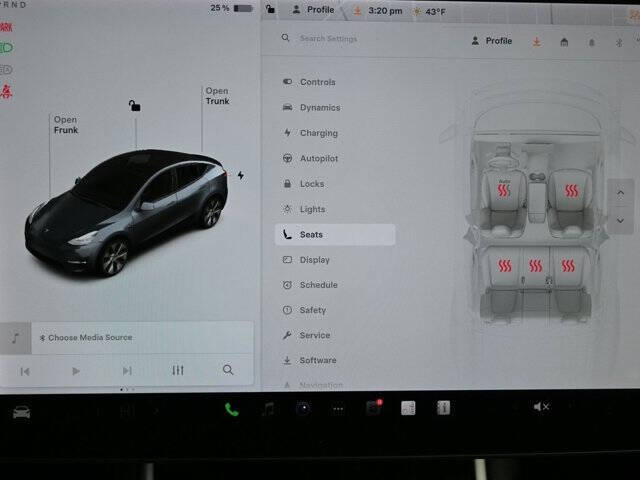Click the down chevron beside seat diagram
Image resolution: width=640 pixels, height=480 pixels.
pos(620,220)
